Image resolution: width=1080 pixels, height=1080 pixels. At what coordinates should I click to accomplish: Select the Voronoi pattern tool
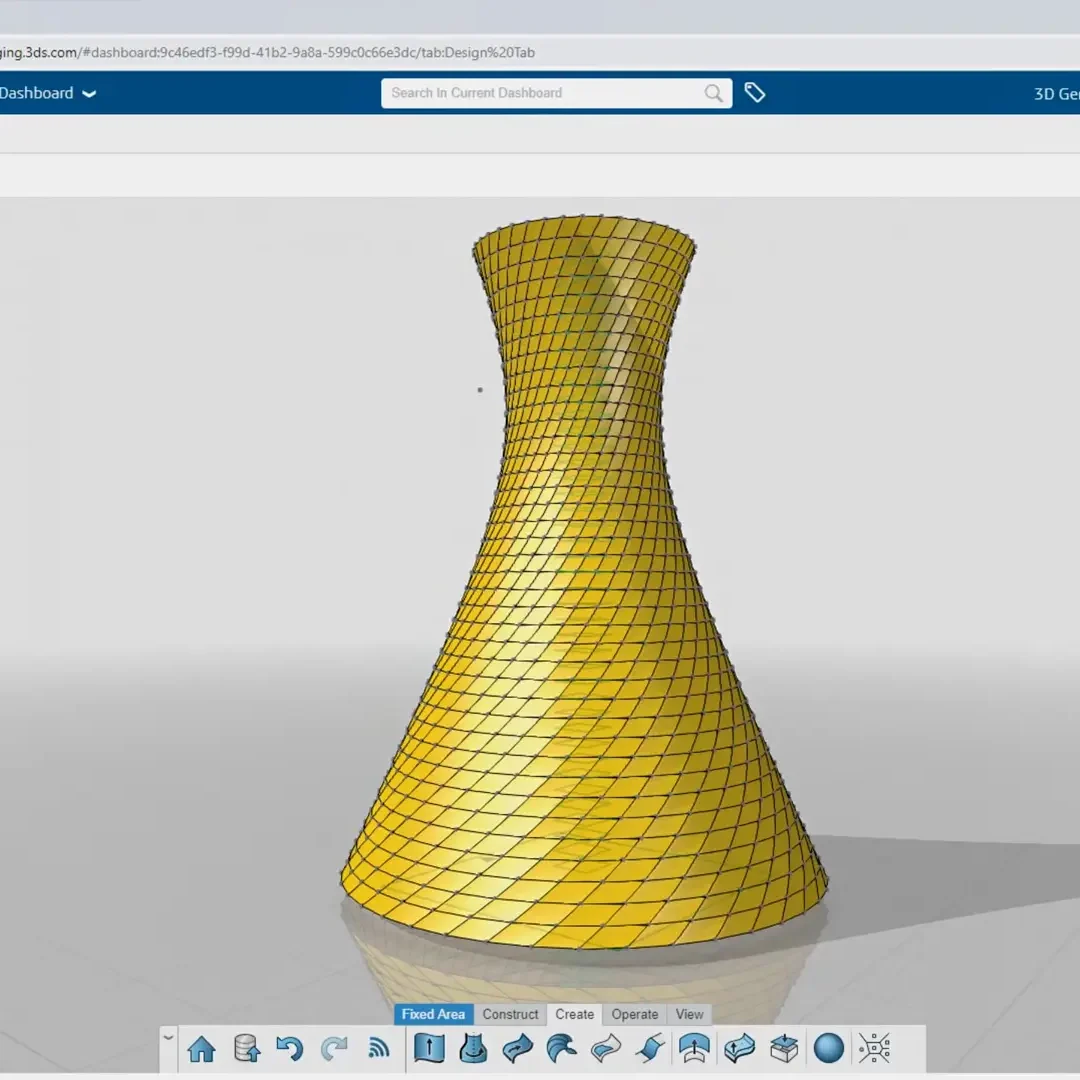[874, 1048]
